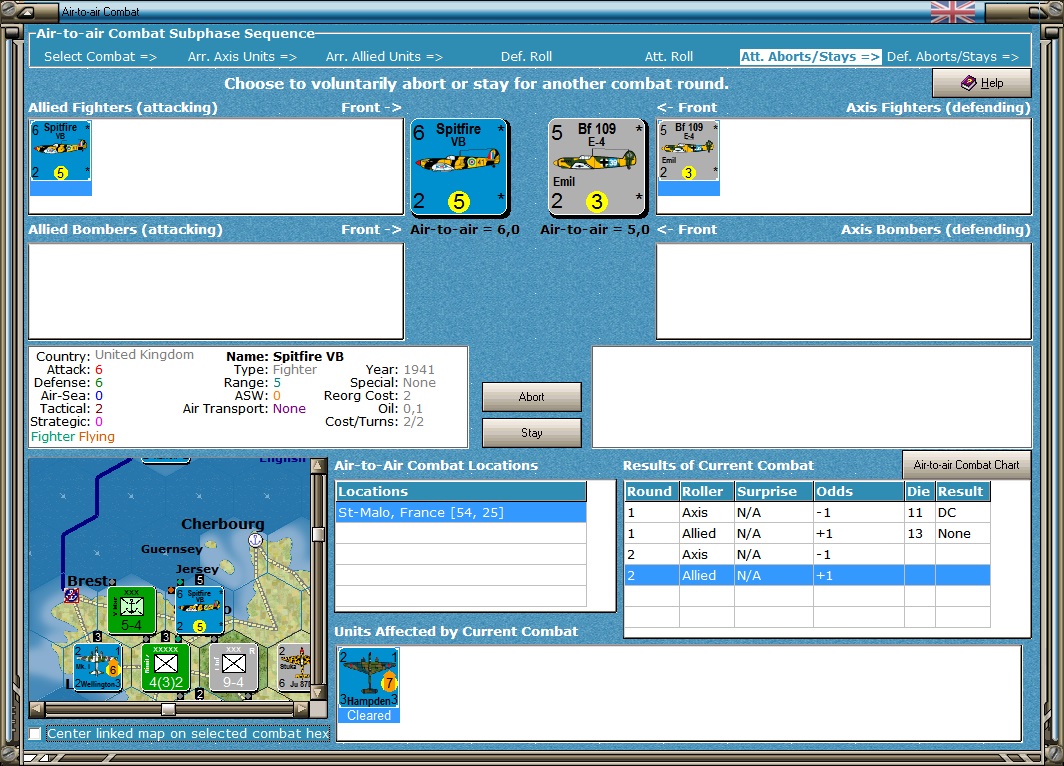Click the Fighter Flying status text
The image size is (1064, 766).
[x=73, y=436]
